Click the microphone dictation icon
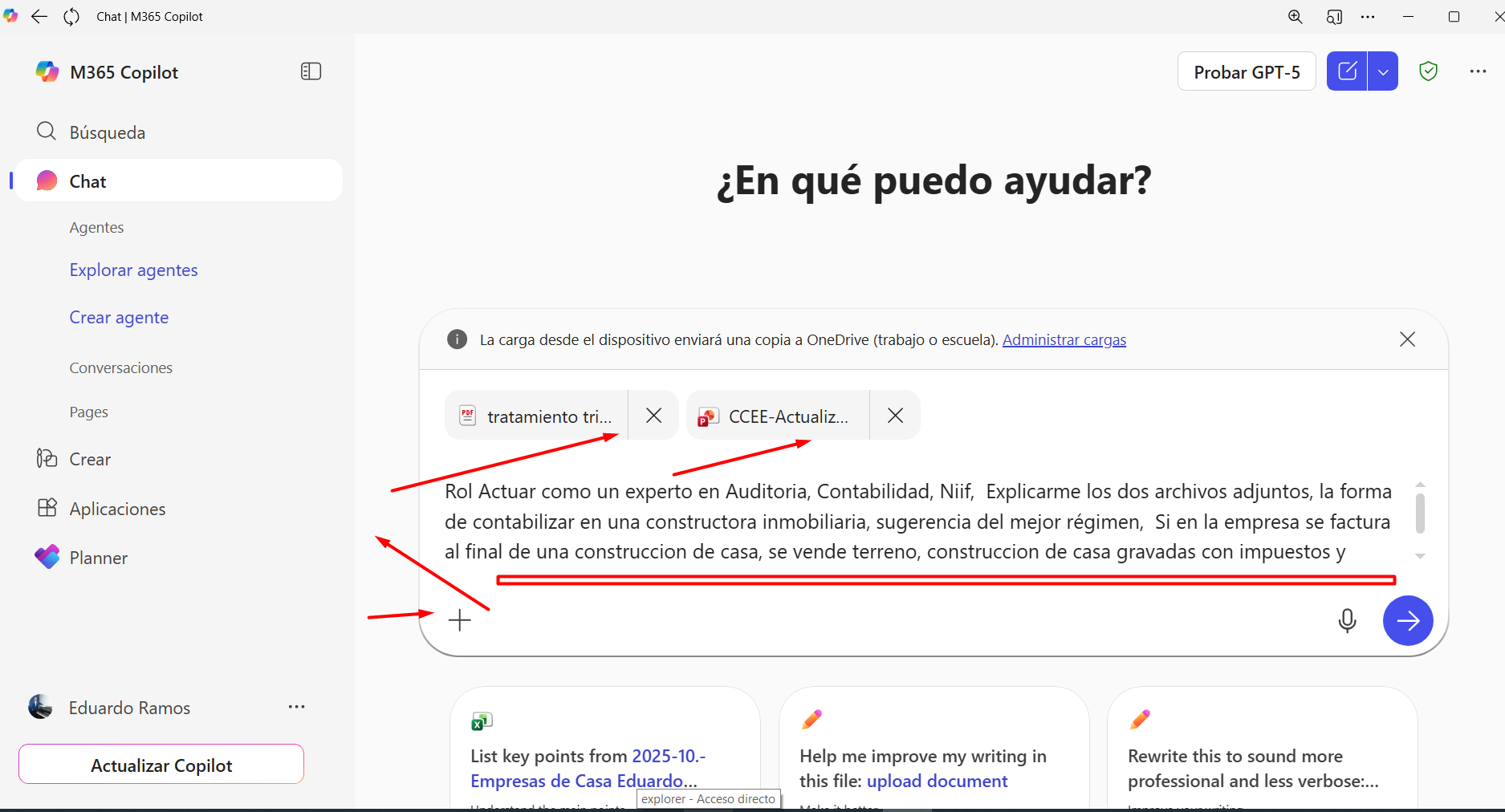The height and width of the screenshot is (812, 1505). click(1347, 620)
